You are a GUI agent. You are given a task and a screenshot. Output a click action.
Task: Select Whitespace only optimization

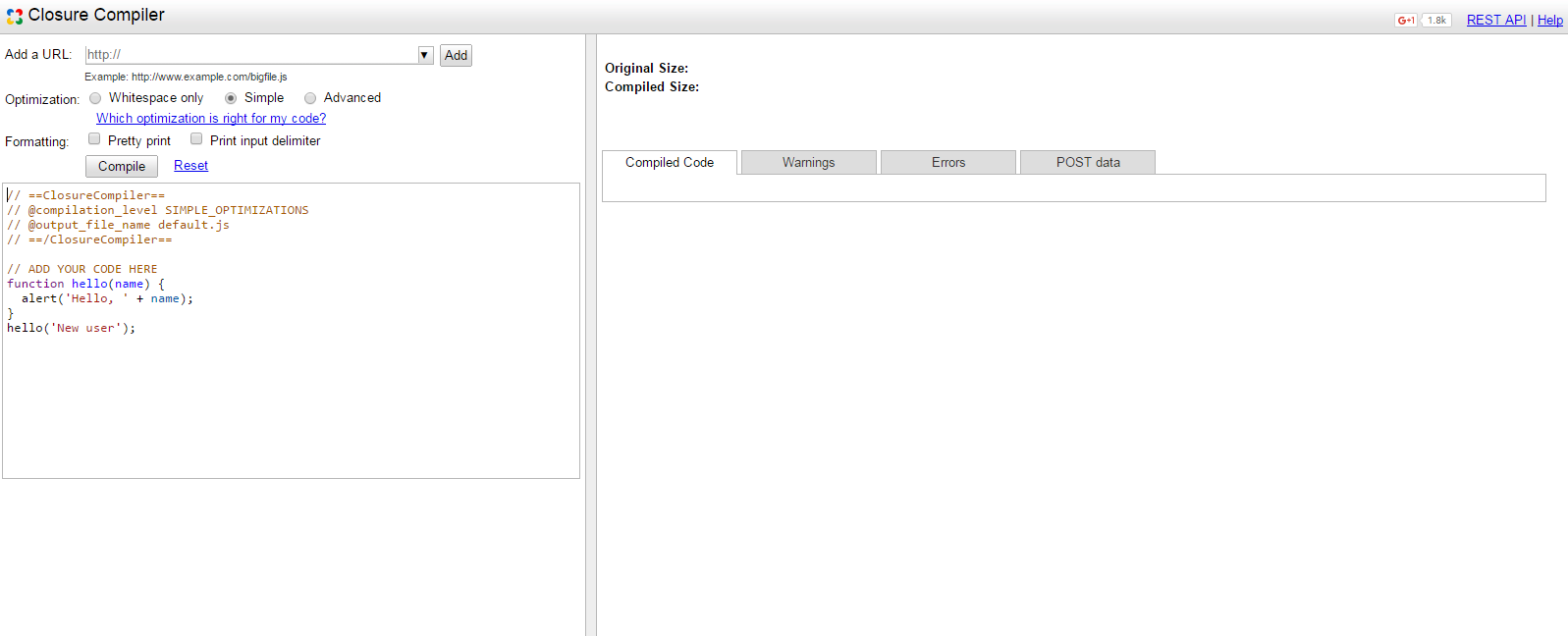tap(95, 98)
